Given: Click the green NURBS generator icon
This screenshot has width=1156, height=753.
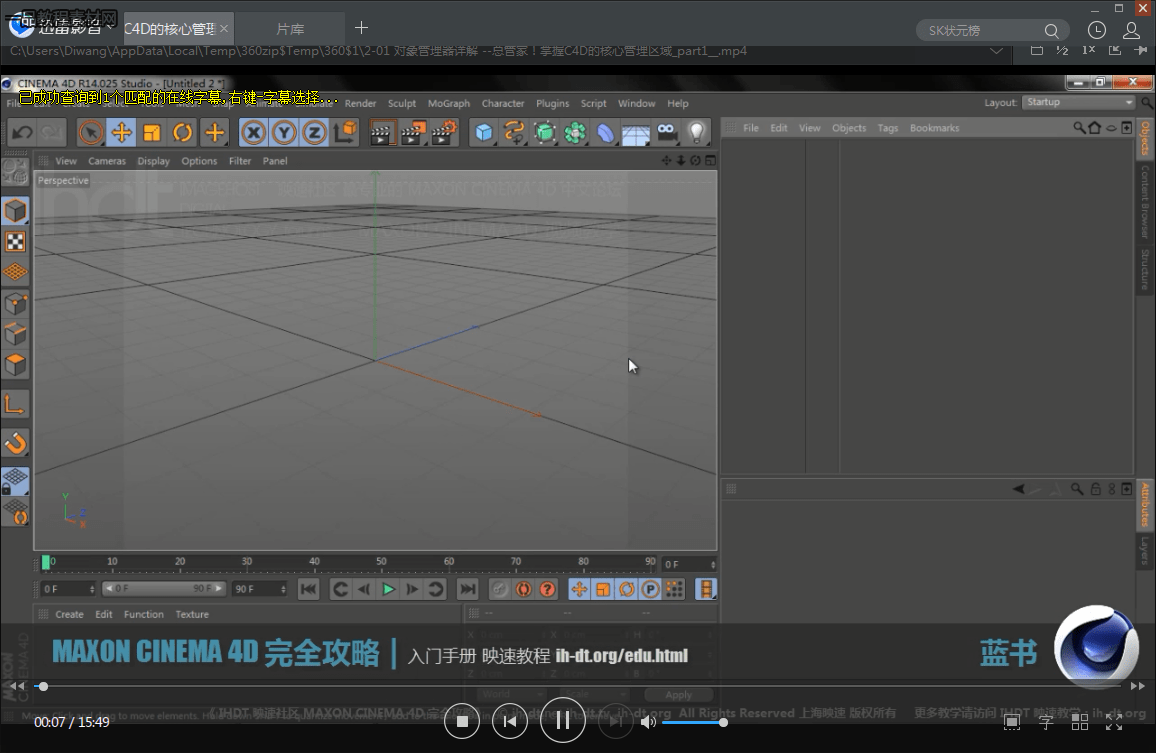Looking at the screenshot, I should (x=545, y=133).
